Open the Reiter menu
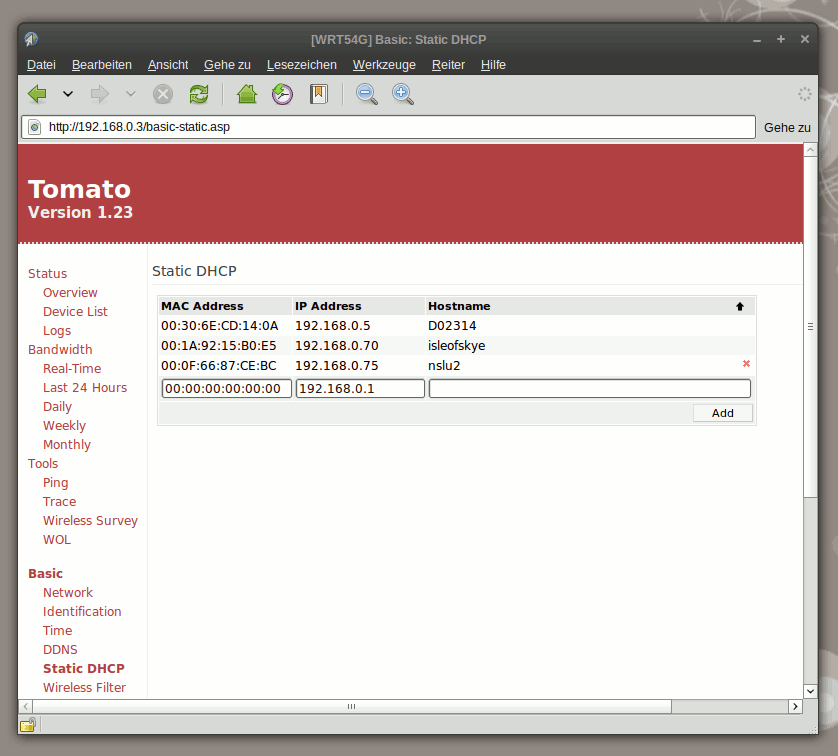 coord(448,65)
